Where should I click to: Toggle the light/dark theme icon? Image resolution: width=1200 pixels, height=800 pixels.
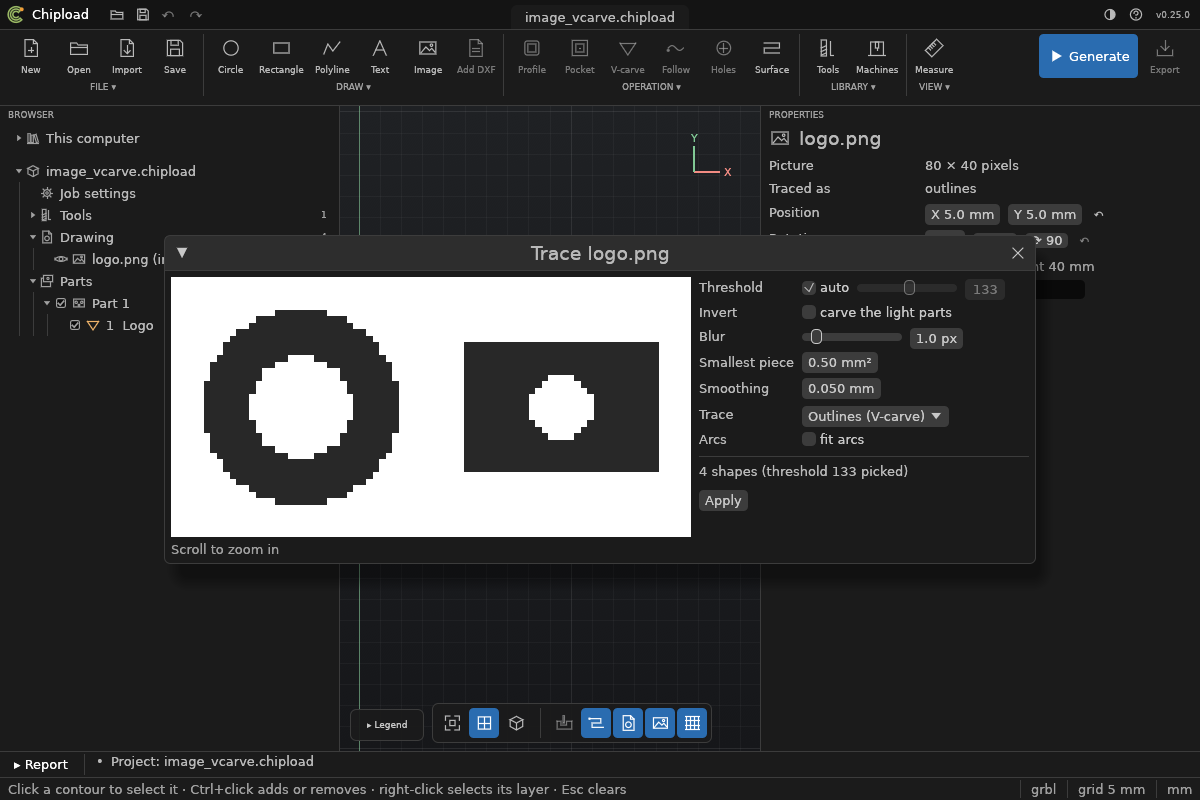pyautogui.click(x=1110, y=15)
